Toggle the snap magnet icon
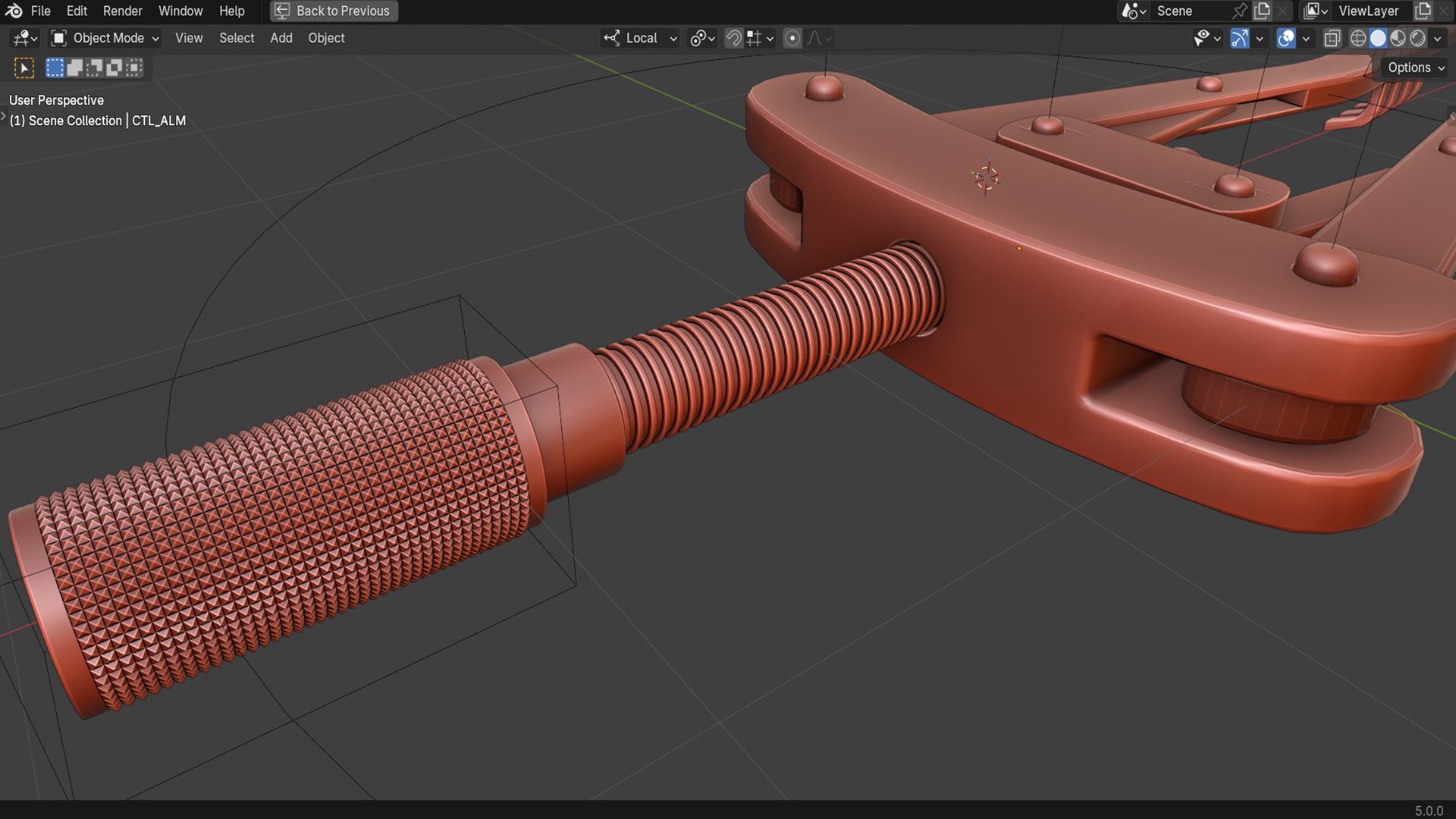 pos(733,38)
